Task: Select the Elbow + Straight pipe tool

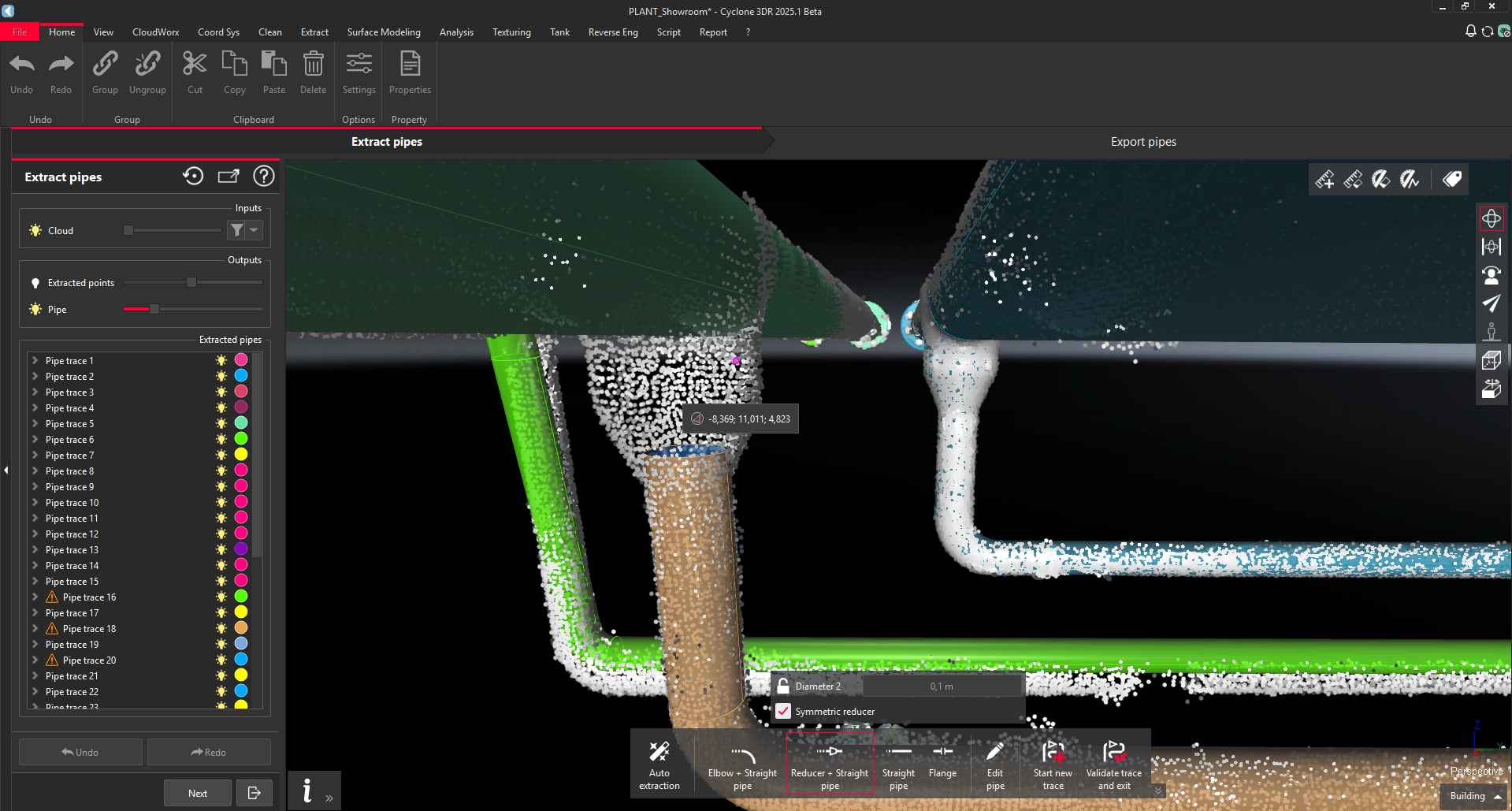Action: (x=742, y=764)
